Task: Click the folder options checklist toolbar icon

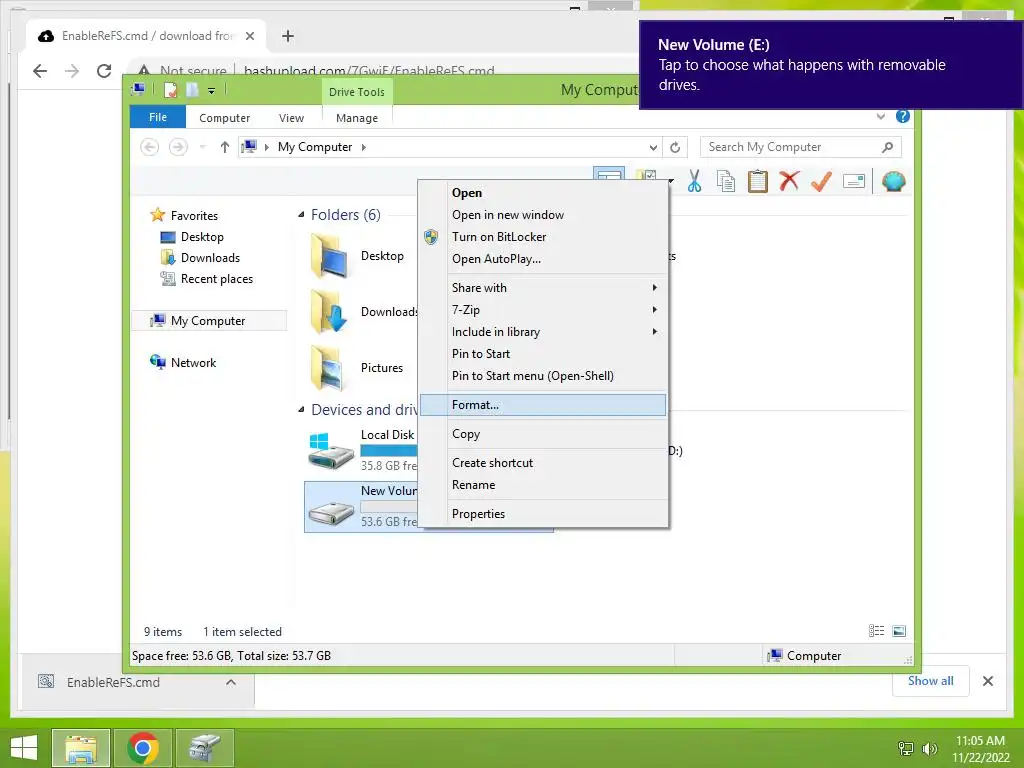Action: point(647,176)
